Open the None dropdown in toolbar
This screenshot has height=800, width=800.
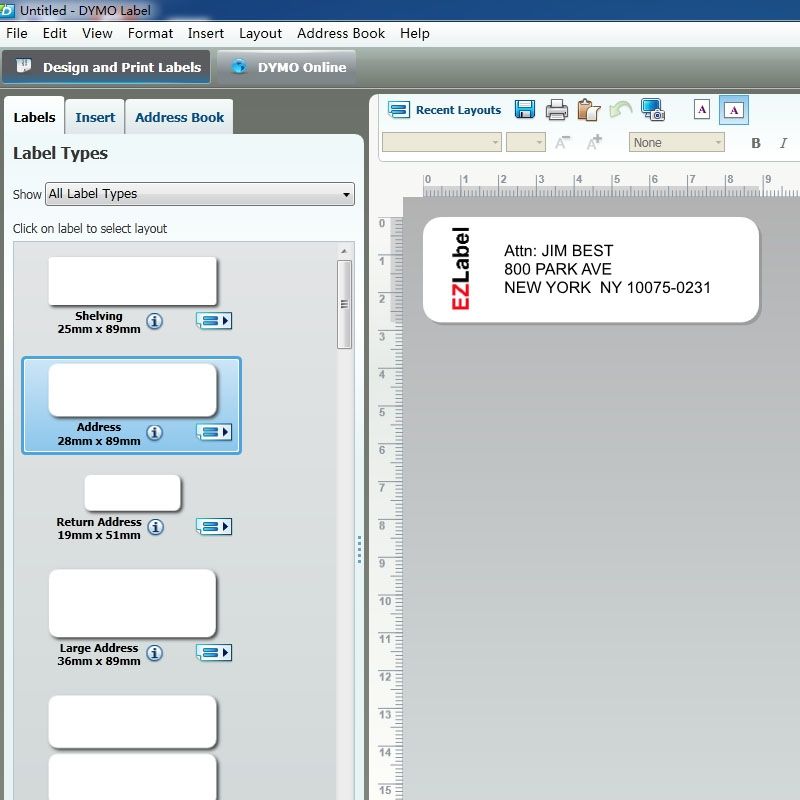click(676, 143)
